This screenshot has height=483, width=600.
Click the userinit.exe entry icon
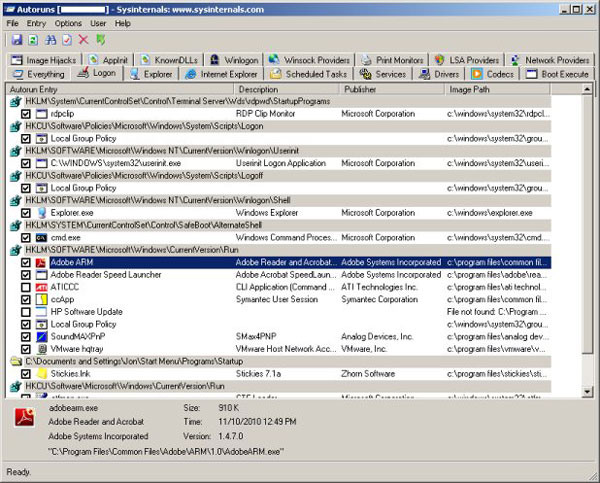pos(41,163)
